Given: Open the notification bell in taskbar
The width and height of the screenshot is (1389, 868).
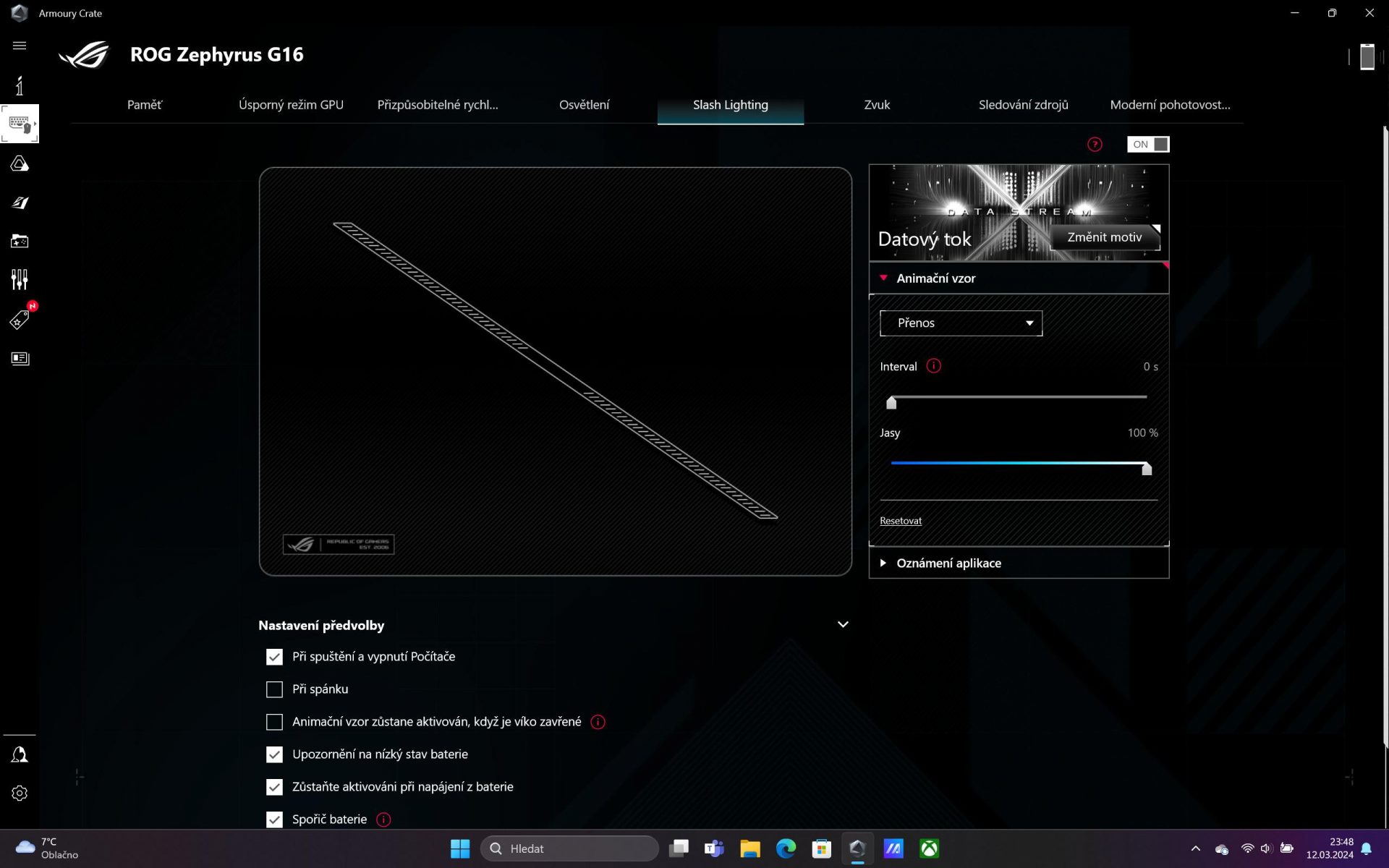Looking at the screenshot, I should (x=1366, y=848).
